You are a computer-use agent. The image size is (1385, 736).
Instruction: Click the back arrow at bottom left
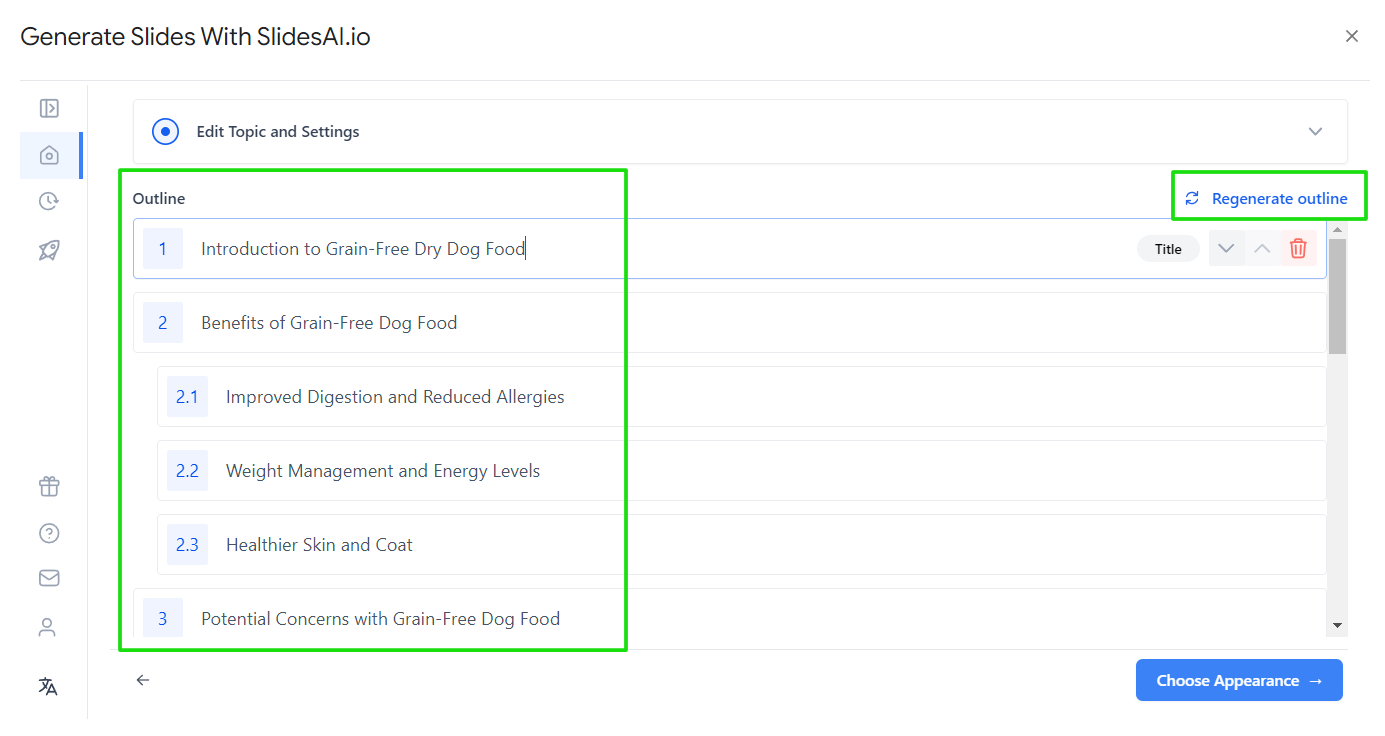point(143,680)
